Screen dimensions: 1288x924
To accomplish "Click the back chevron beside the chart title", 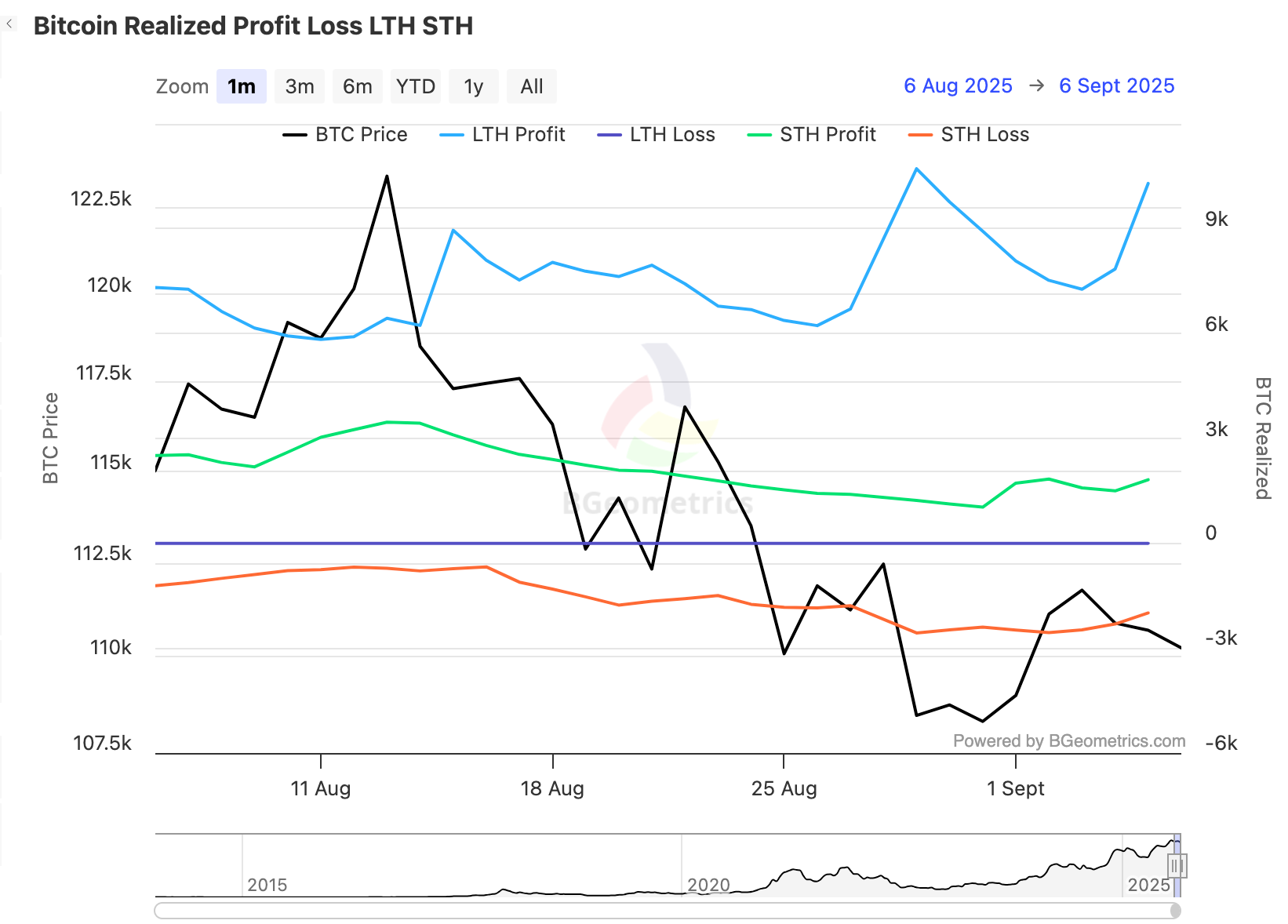I will 9,24.
